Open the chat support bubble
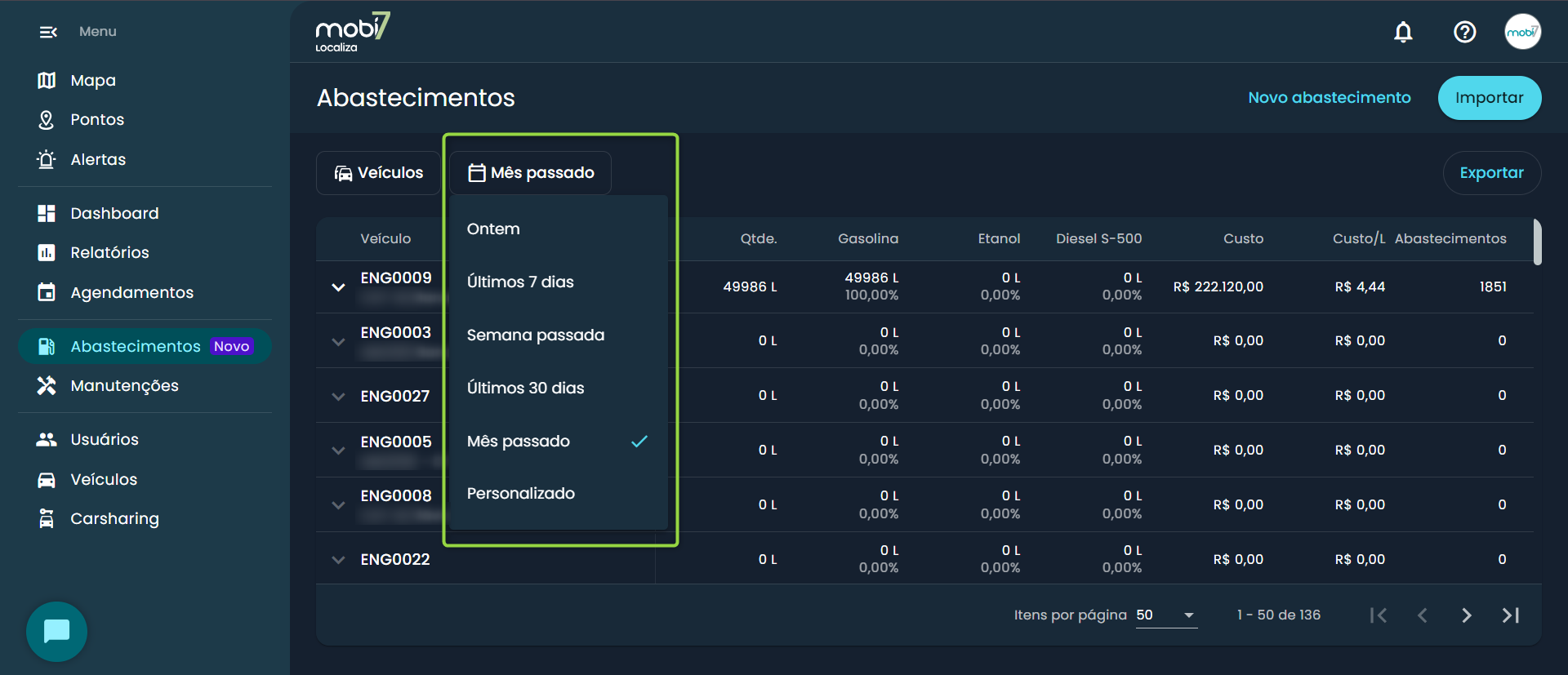The width and height of the screenshot is (1568, 675). coord(56,632)
